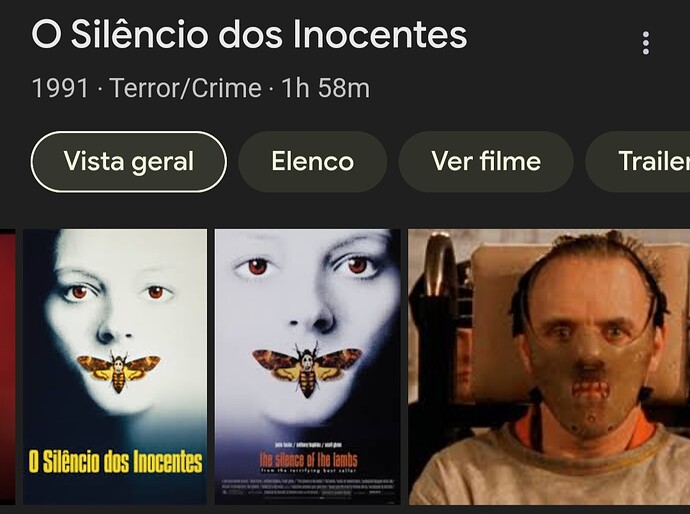690x514 pixels.
Task: Click the credits block on the English poster
Action: point(308,488)
